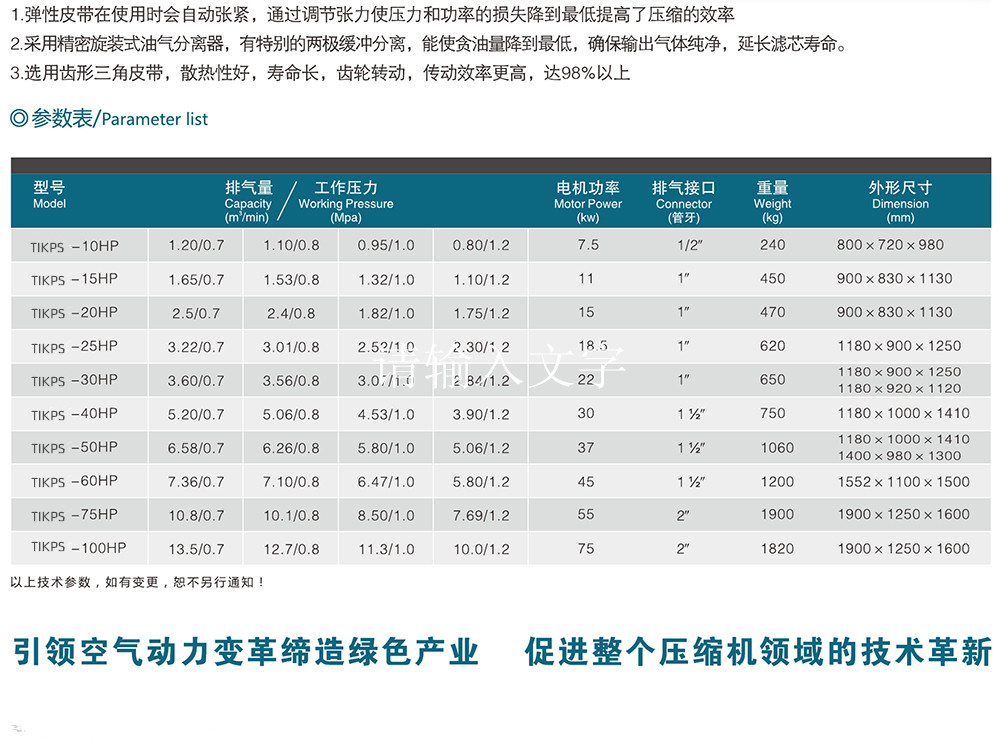Click the Motor Power column header

(x=588, y=197)
